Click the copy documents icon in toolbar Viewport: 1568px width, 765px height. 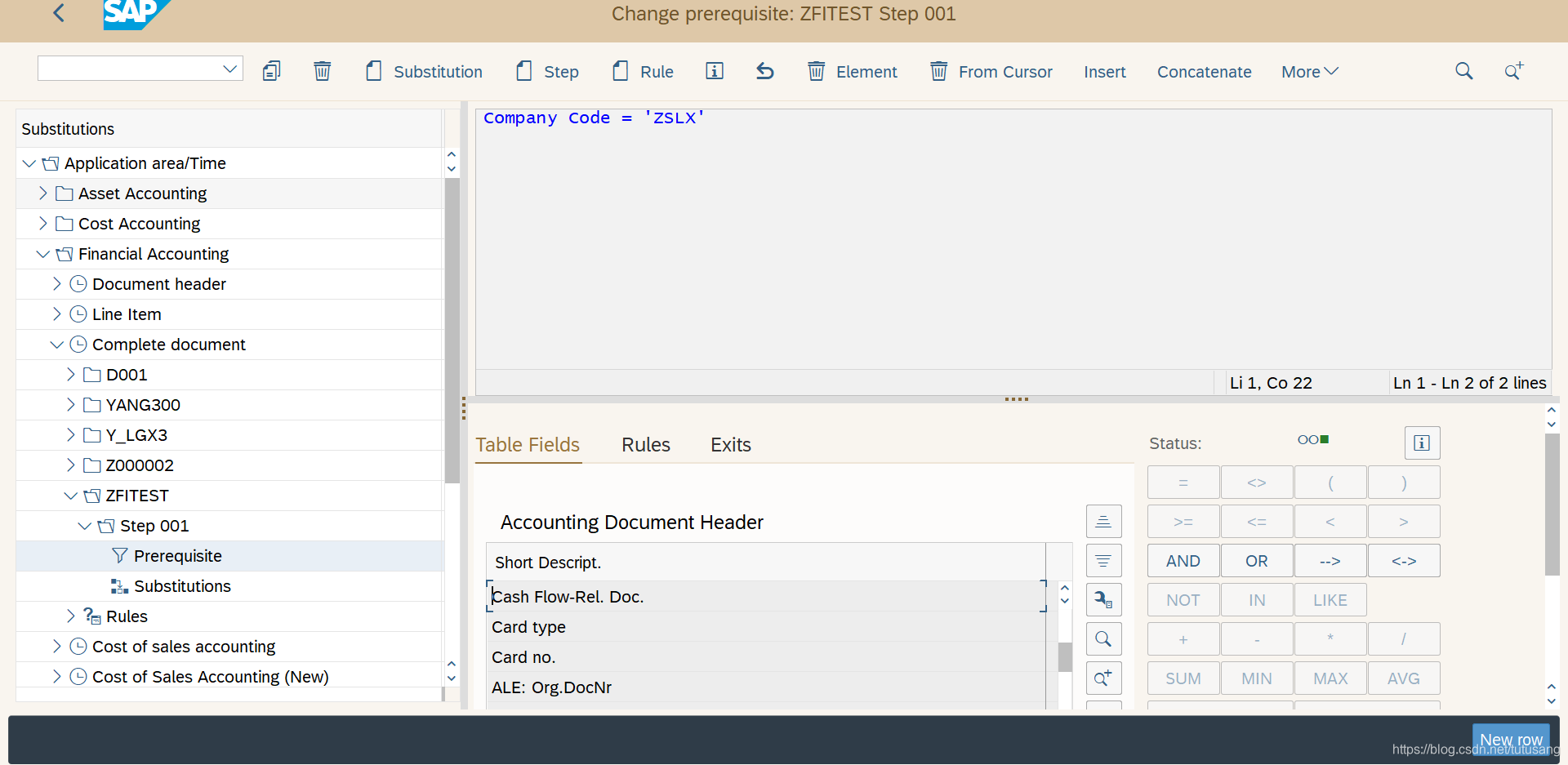point(272,72)
